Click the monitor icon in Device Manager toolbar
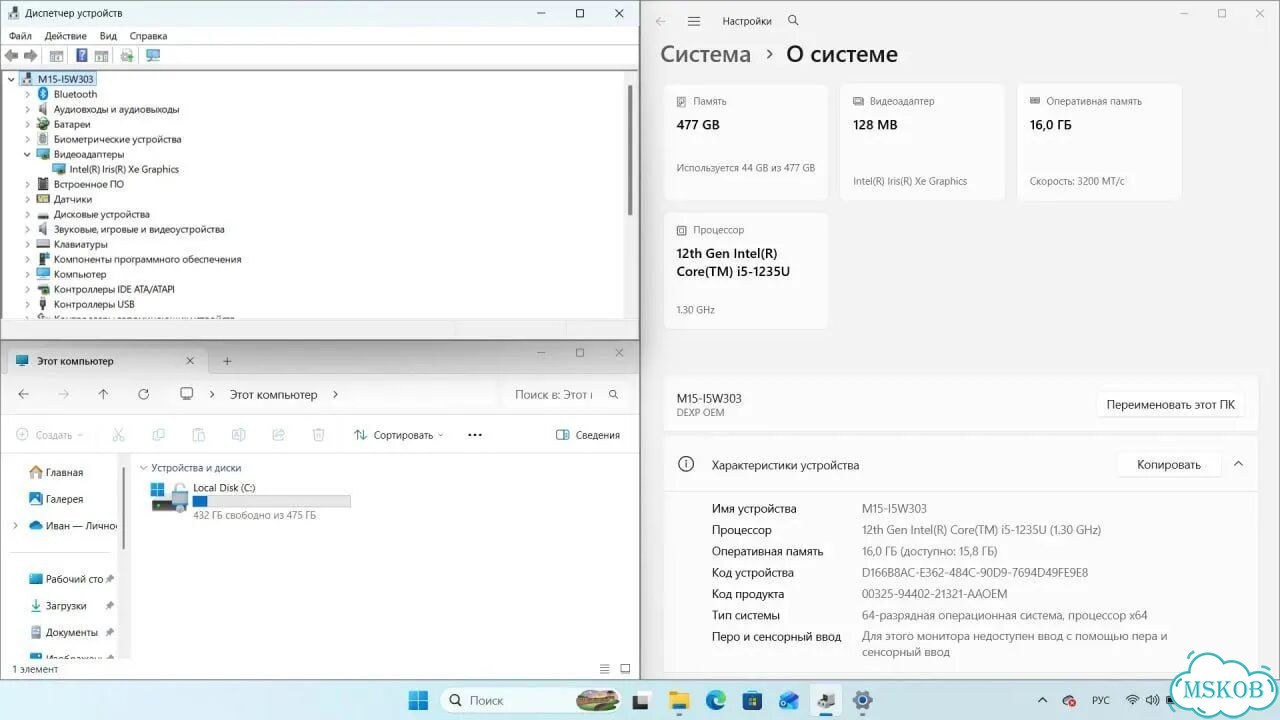Image resolution: width=1280 pixels, height=720 pixels. pos(152,56)
